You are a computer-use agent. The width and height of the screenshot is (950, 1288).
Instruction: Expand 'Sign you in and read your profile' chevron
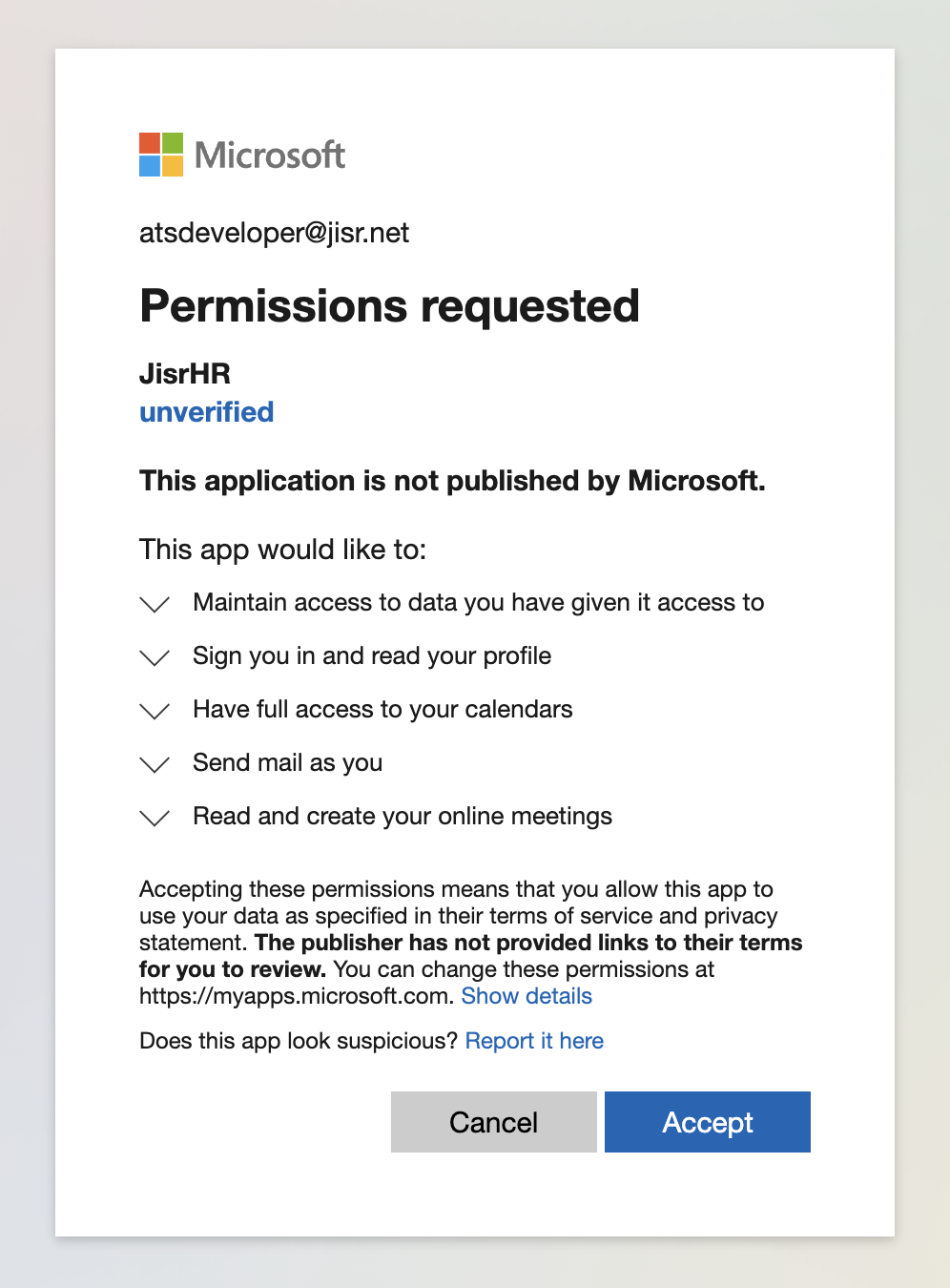tap(155, 657)
